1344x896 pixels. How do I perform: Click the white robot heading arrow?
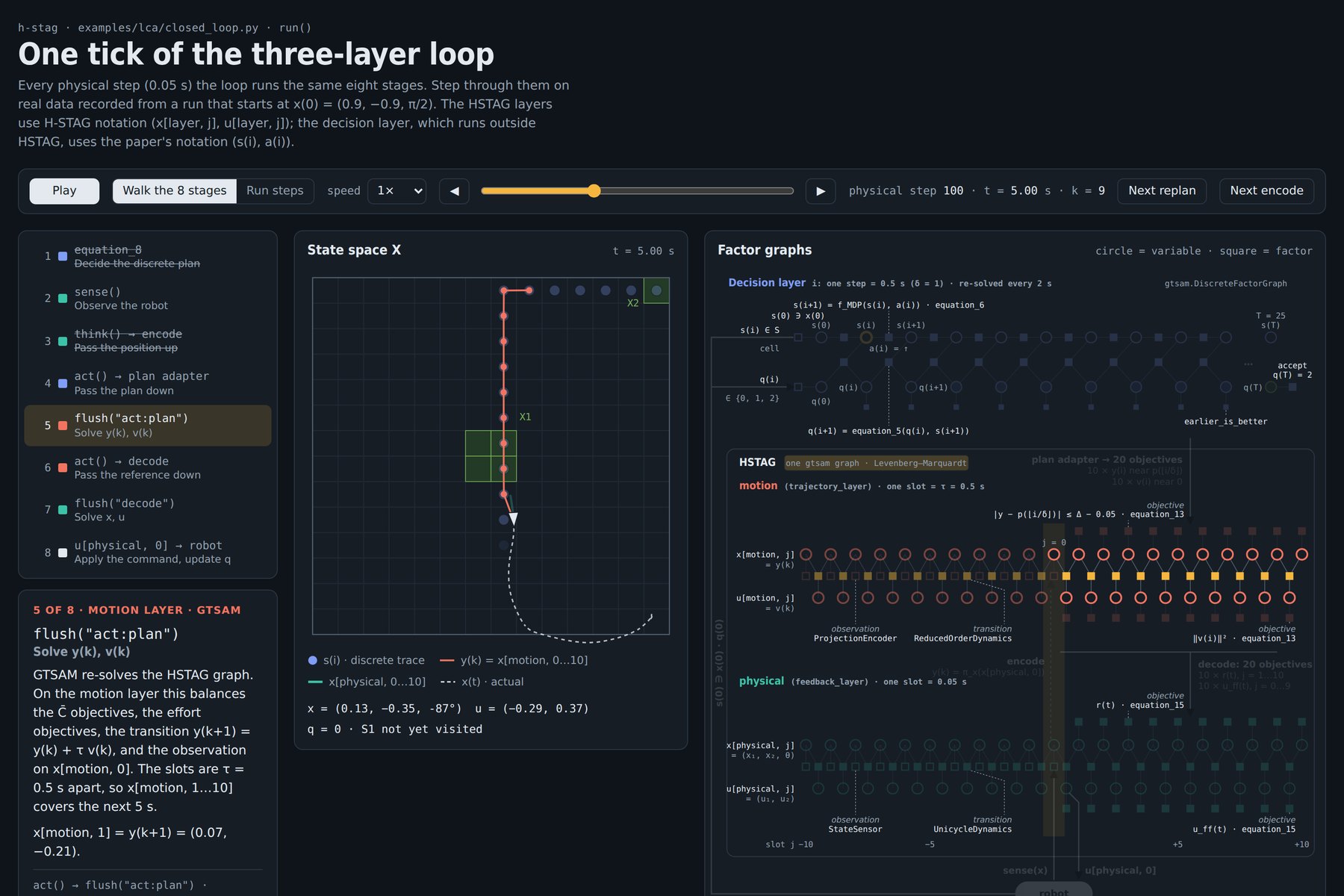click(513, 518)
